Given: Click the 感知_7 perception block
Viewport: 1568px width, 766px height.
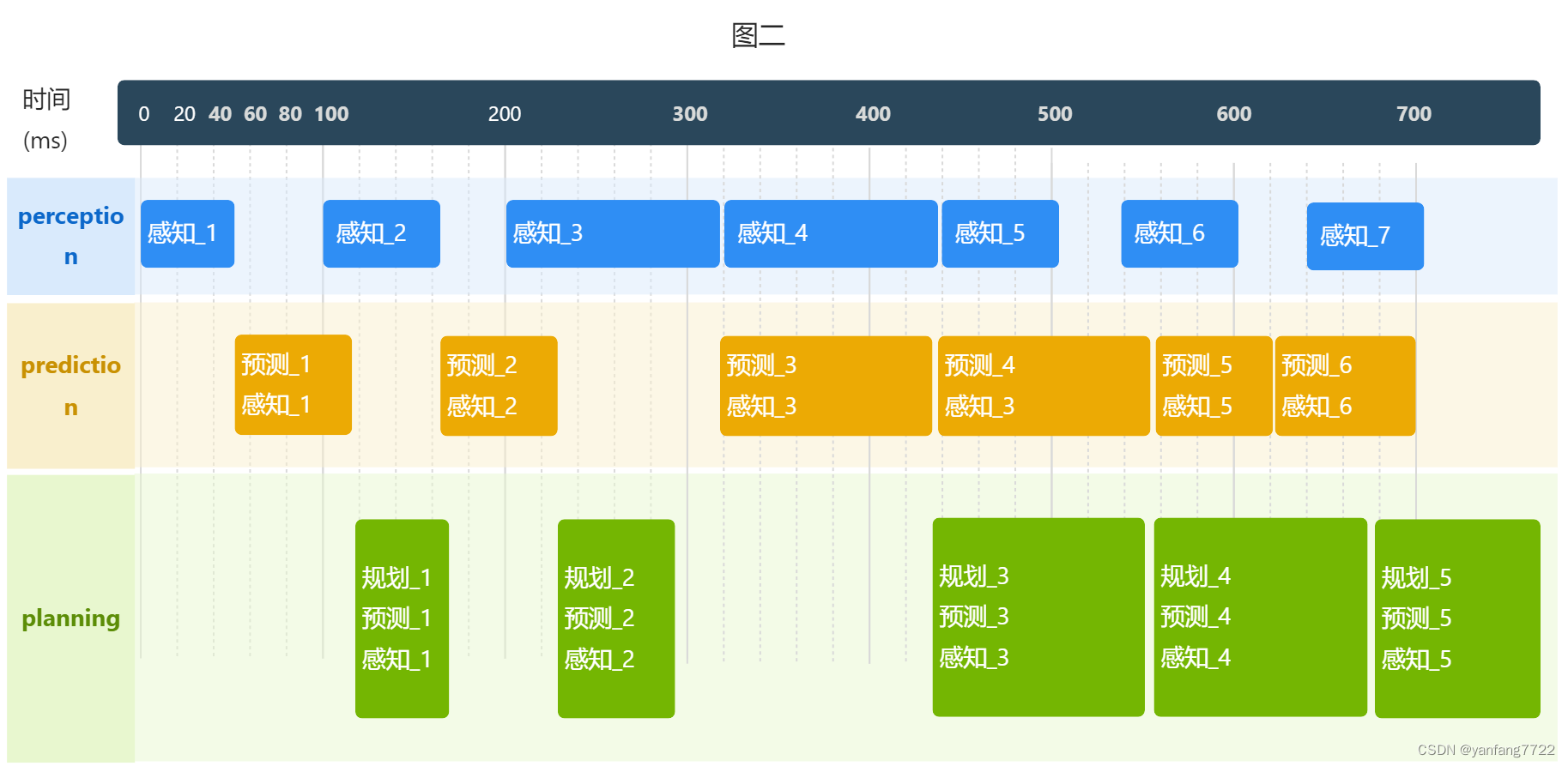Looking at the screenshot, I should coord(1365,236).
